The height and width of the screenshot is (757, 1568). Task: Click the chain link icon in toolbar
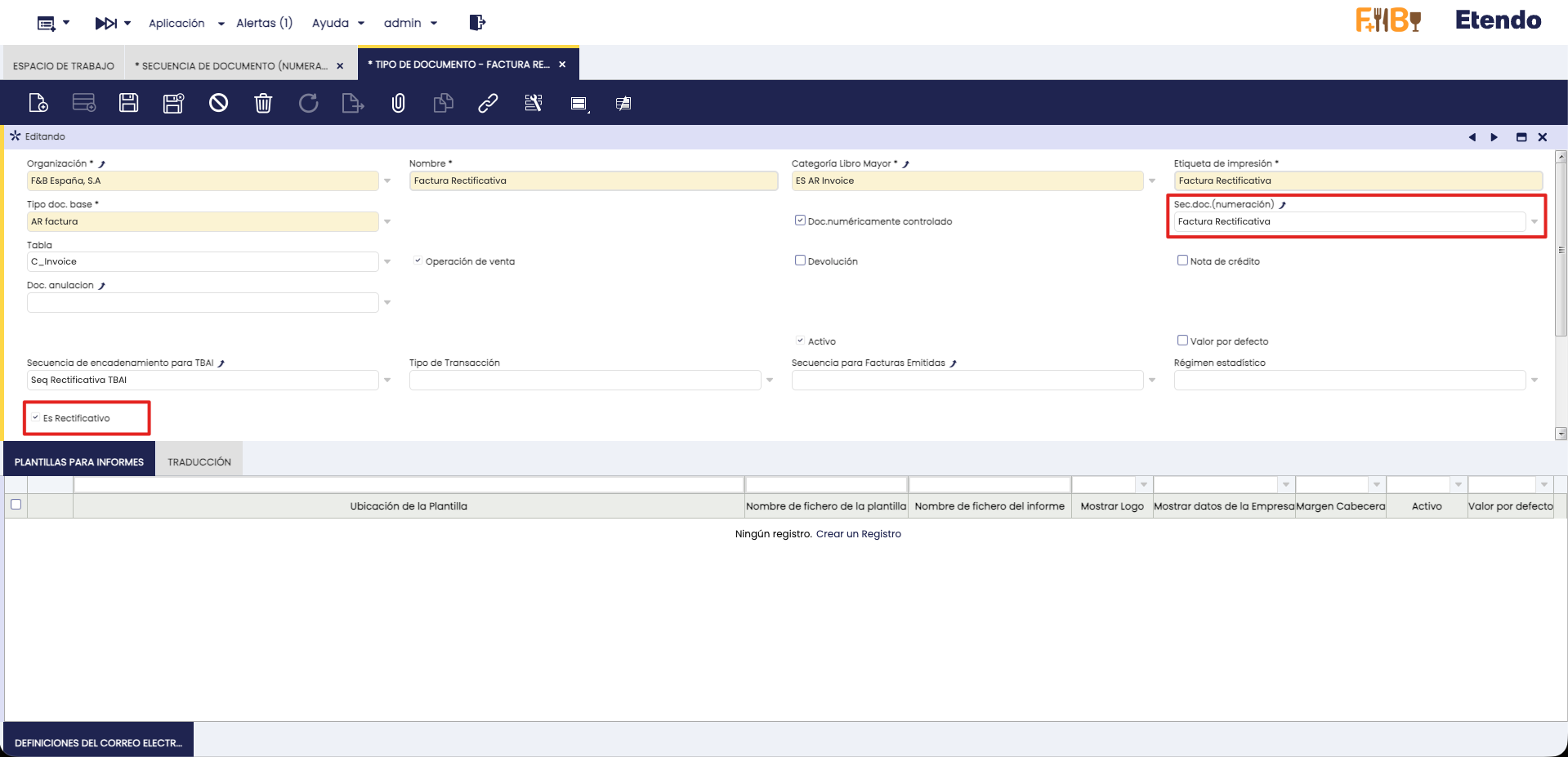[488, 103]
